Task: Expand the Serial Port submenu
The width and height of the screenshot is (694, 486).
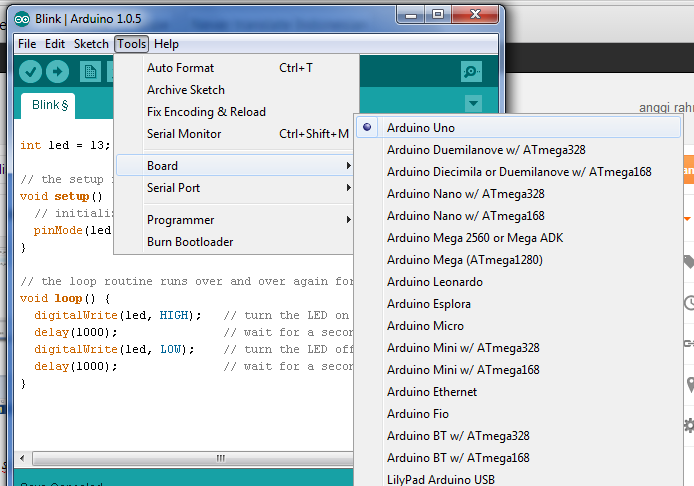Action: (x=235, y=188)
